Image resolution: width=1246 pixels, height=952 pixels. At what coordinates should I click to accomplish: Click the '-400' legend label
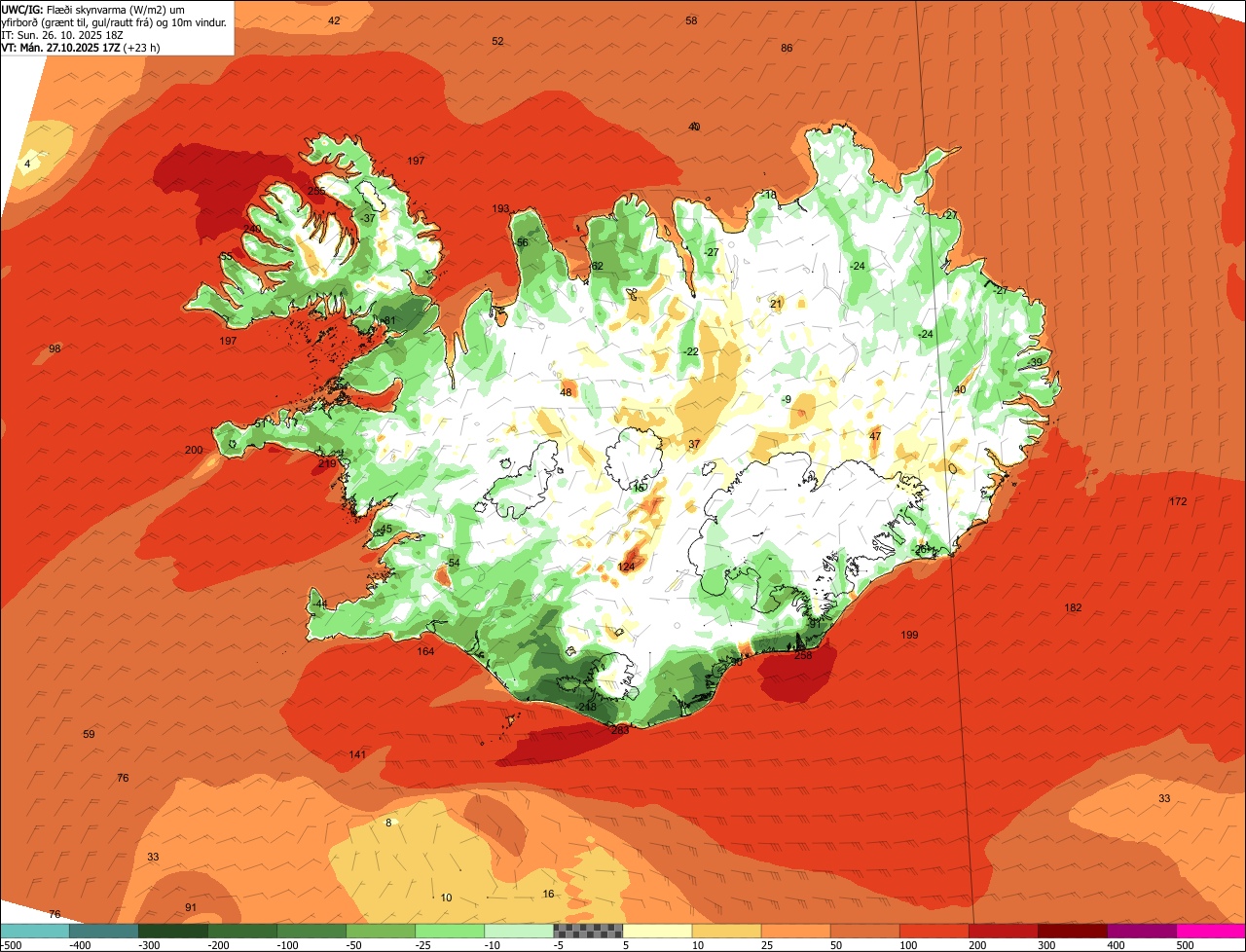(80, 945)
